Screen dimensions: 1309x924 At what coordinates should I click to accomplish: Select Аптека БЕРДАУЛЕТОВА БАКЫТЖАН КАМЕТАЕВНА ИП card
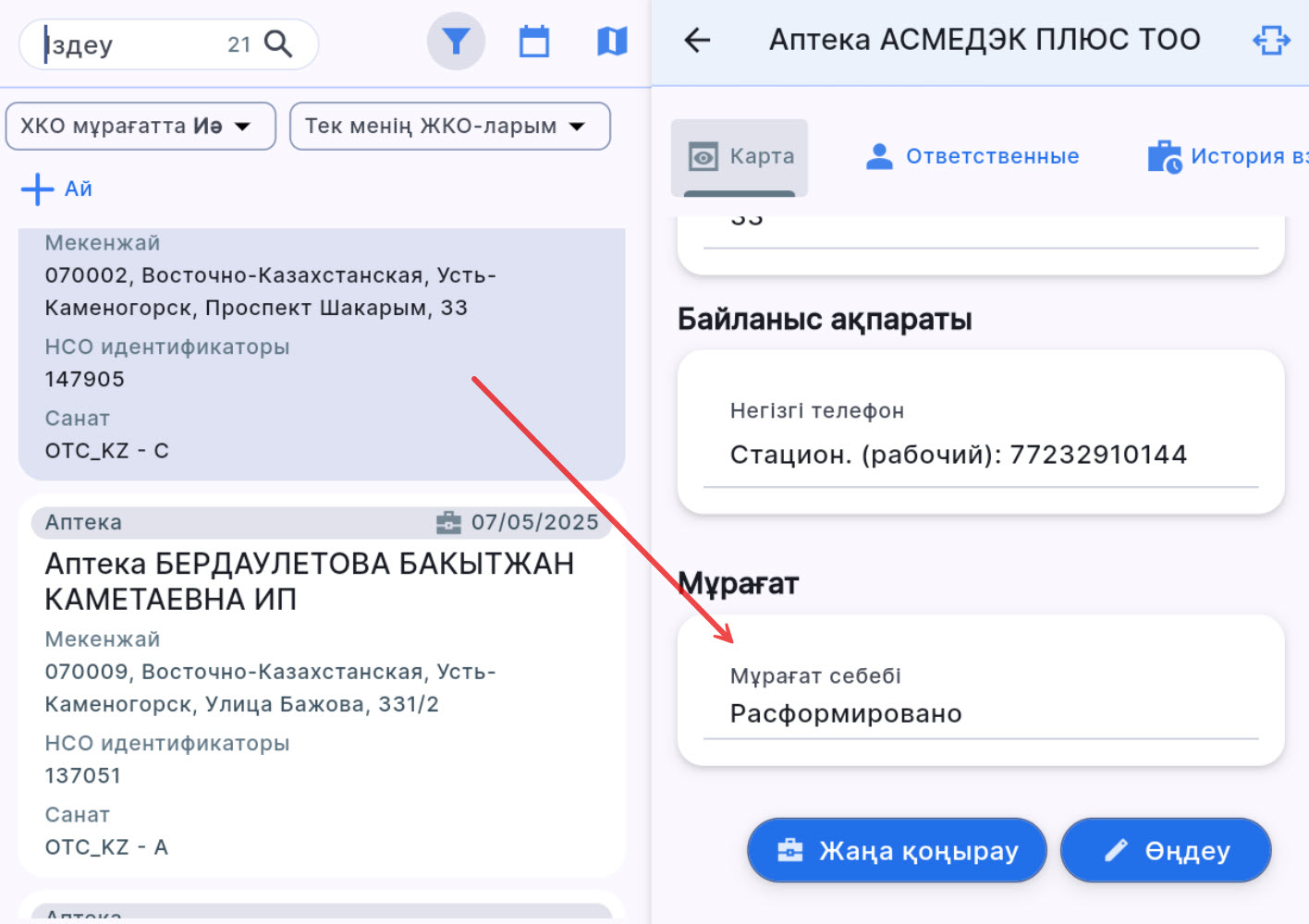310,582
